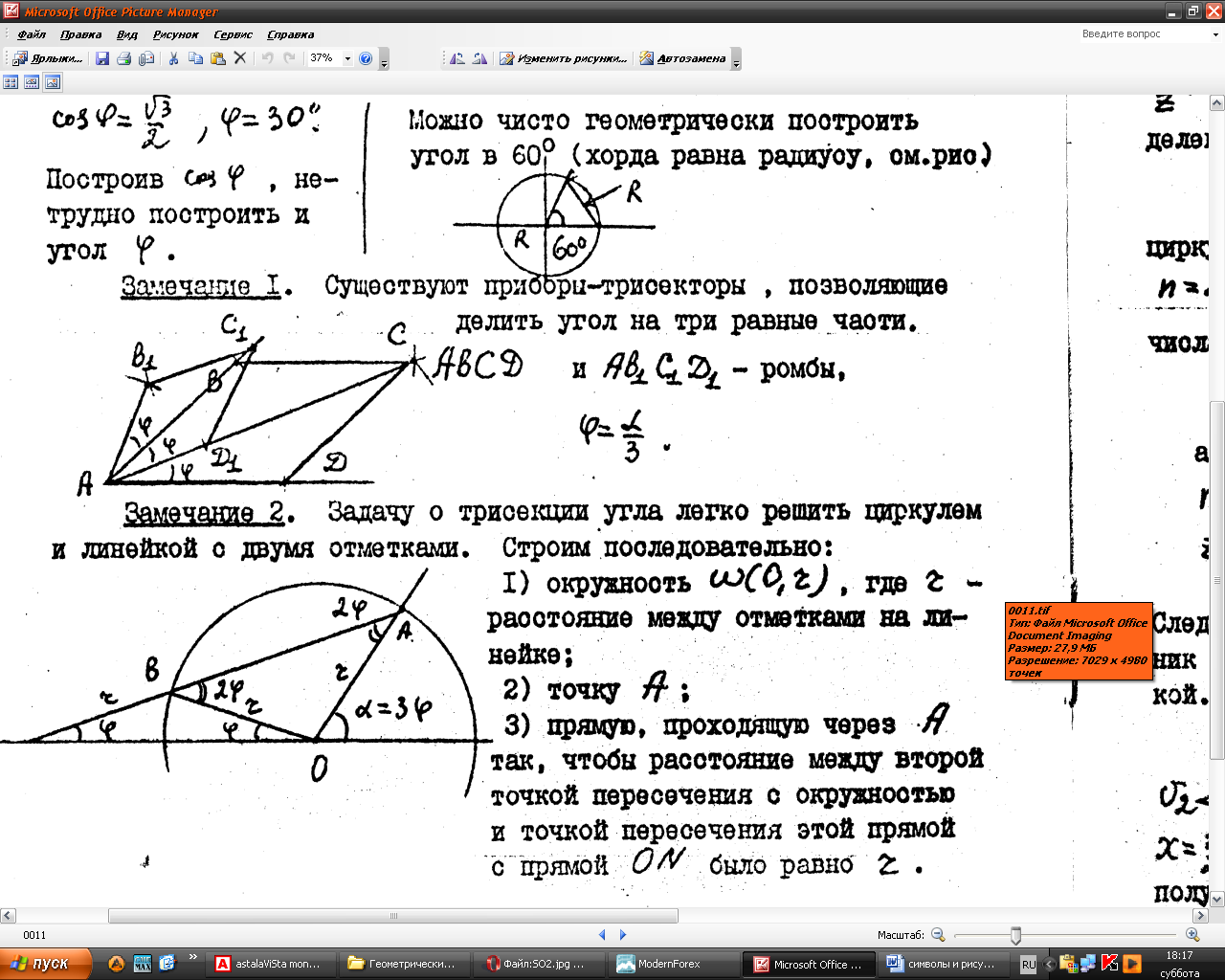
Task: Open the Файл menu
Action: [x=32, y=34]
